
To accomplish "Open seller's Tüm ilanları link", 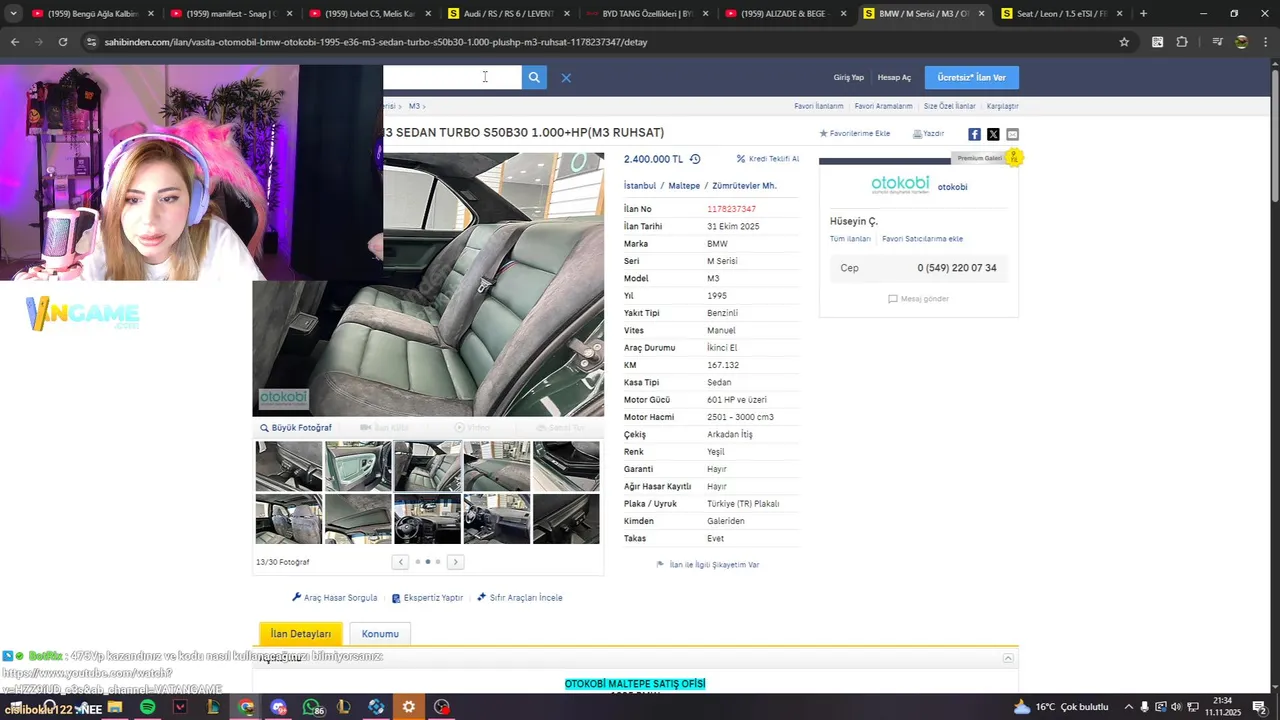I will (850, 239).
